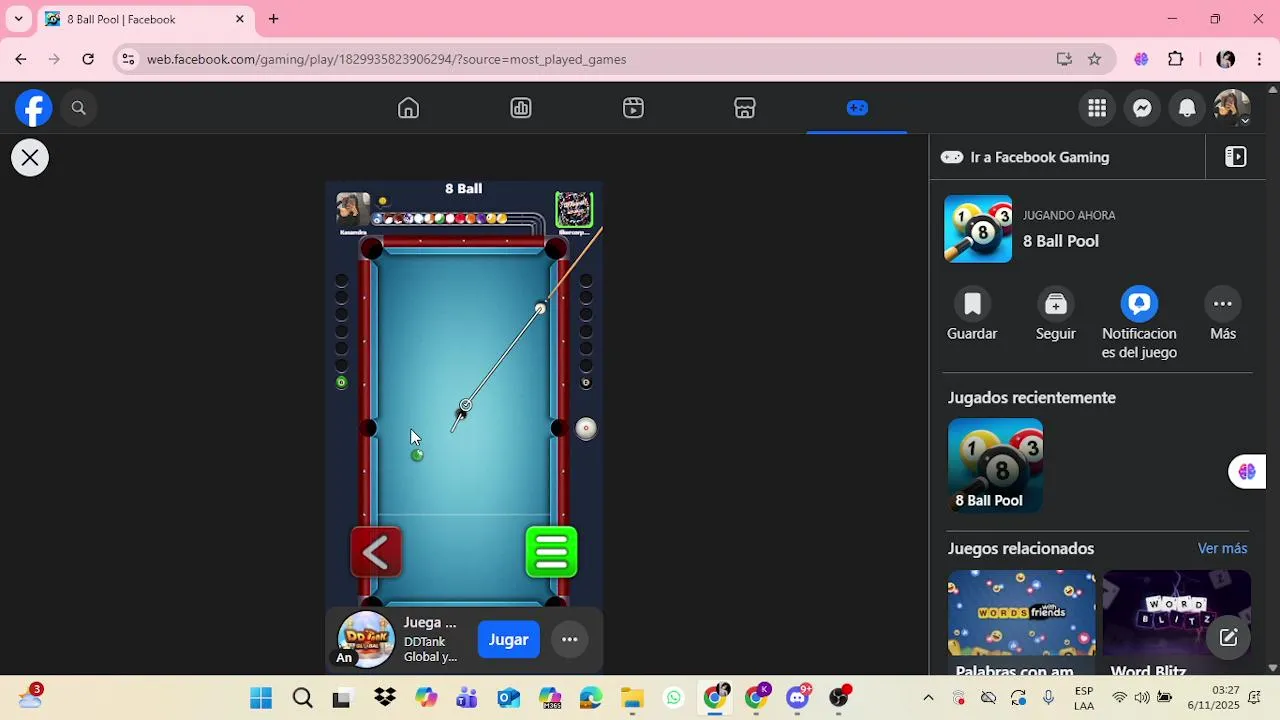Click the address bar URL
Viewport: 1280px width, 720px height.
(386, 59)
